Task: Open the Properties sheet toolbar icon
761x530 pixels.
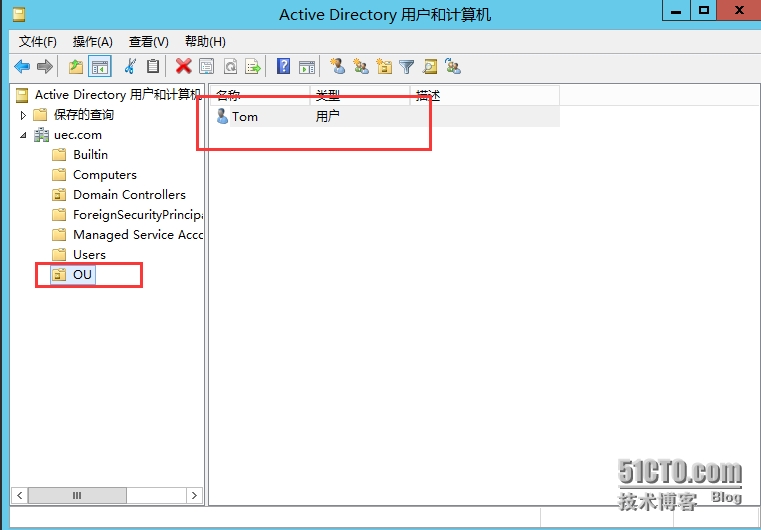Action: pyautogui.click(x=207, y=66)
